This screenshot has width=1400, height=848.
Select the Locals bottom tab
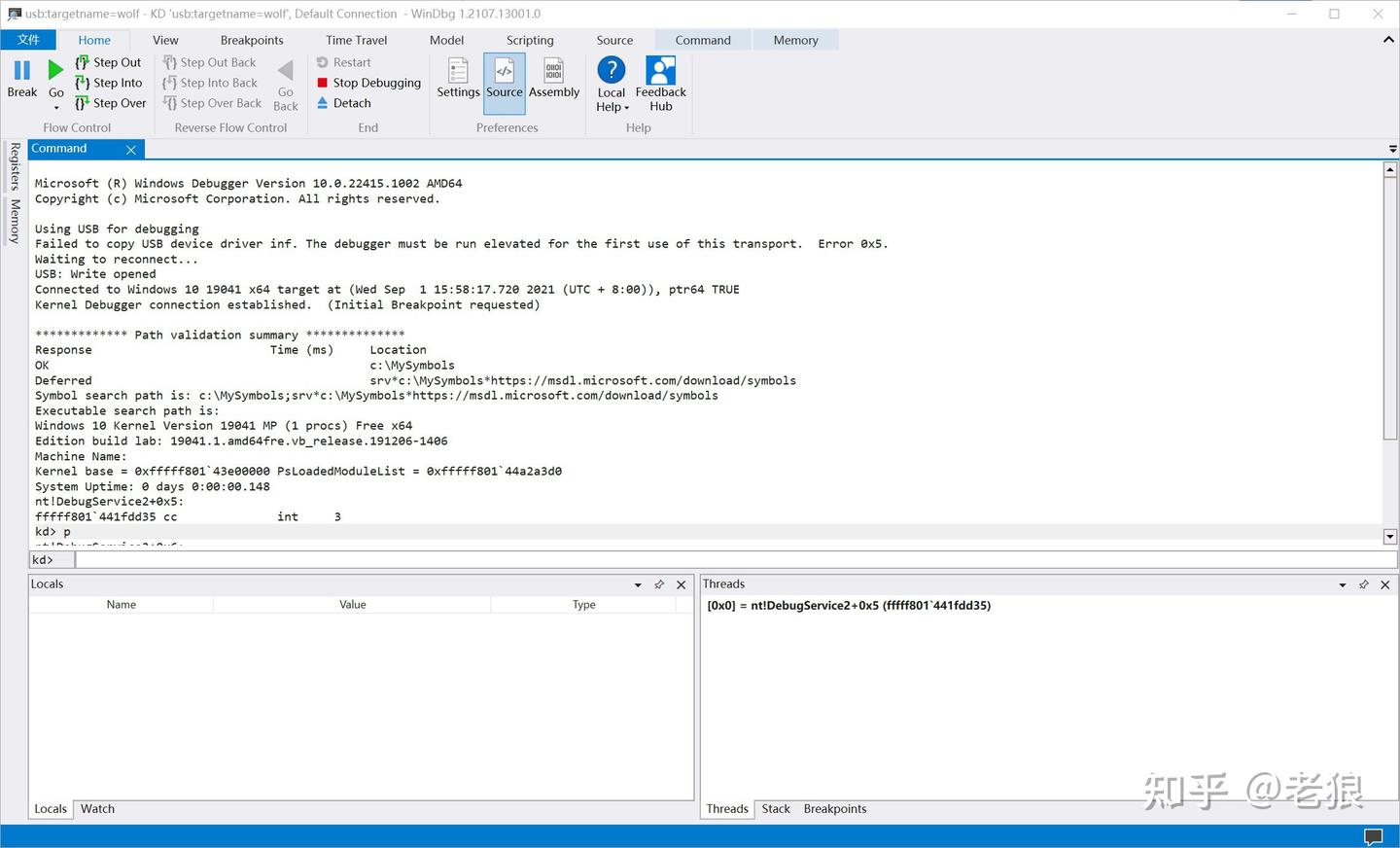tap(51, 809)
